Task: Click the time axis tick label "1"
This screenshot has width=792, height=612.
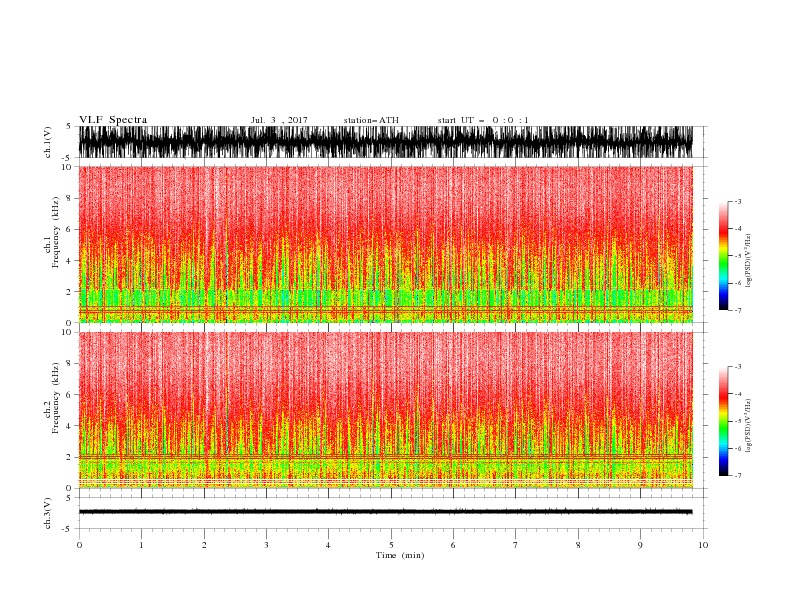Action: (141, 545)
